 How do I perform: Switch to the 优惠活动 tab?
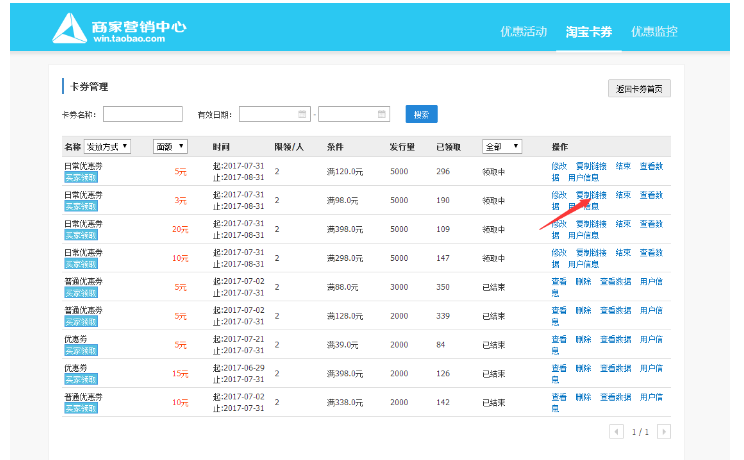pos(523,31)
